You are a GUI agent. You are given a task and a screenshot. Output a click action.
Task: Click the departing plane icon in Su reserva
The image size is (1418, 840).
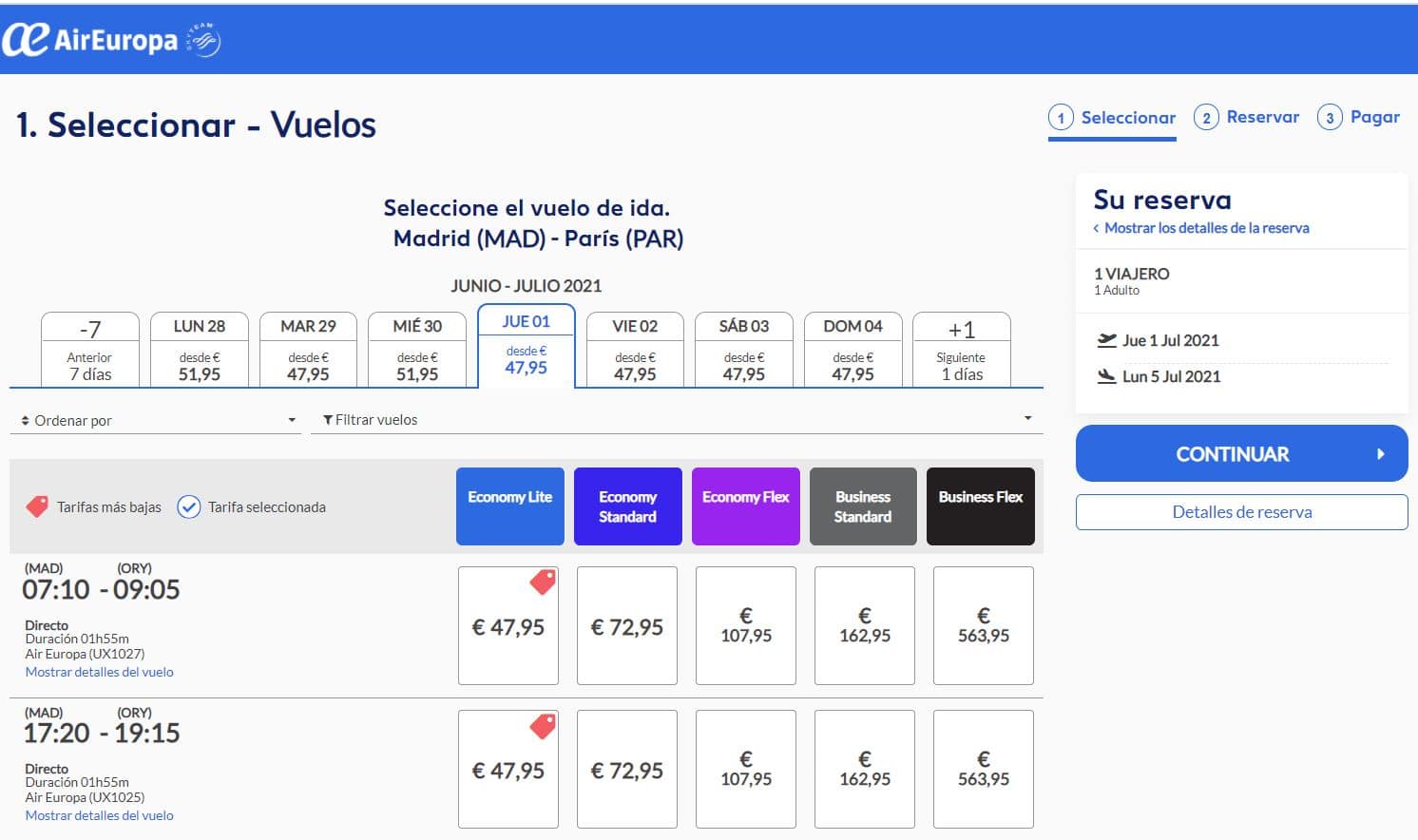coord(1106,340)
